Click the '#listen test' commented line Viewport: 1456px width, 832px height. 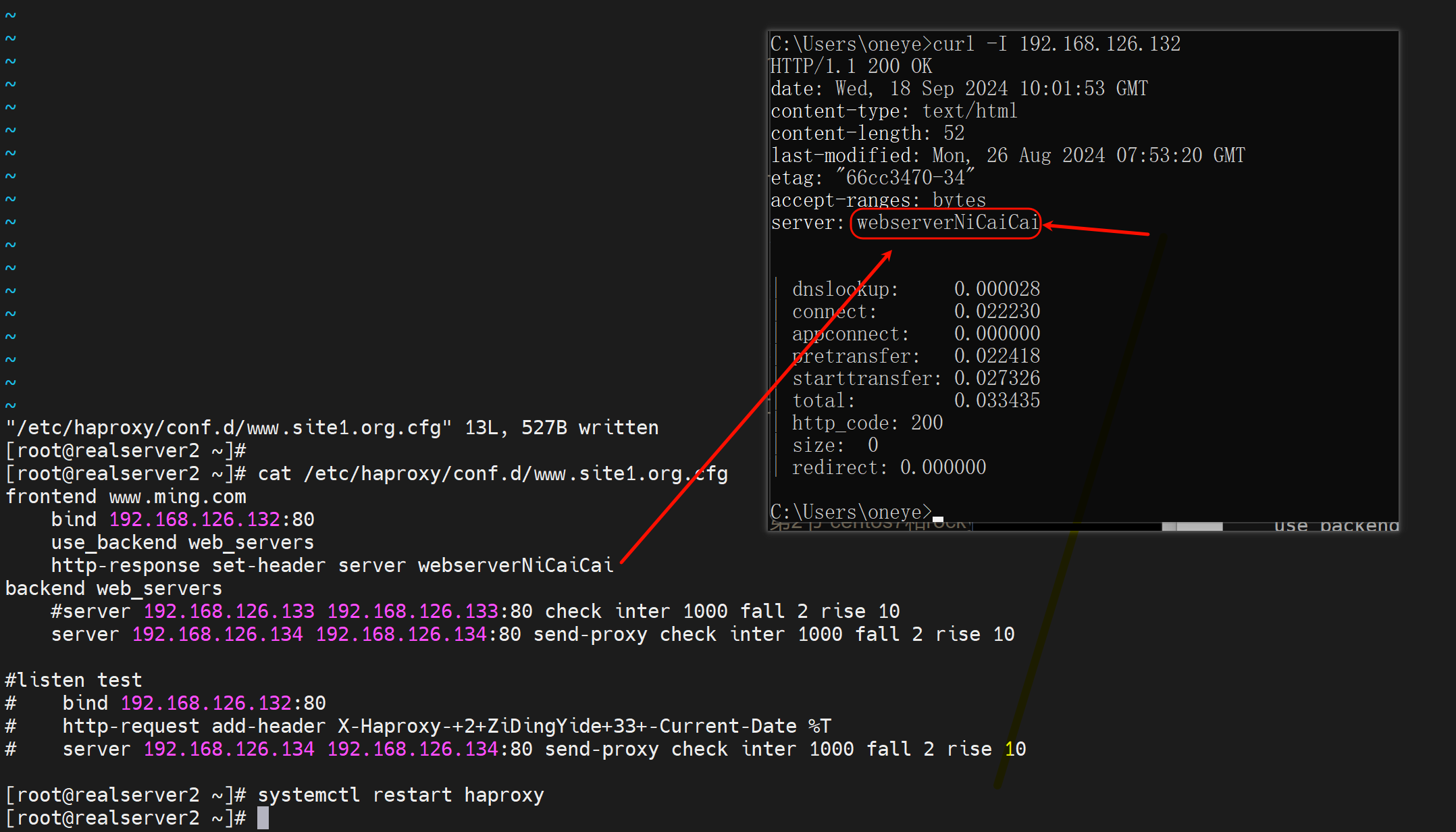[74, 680]
